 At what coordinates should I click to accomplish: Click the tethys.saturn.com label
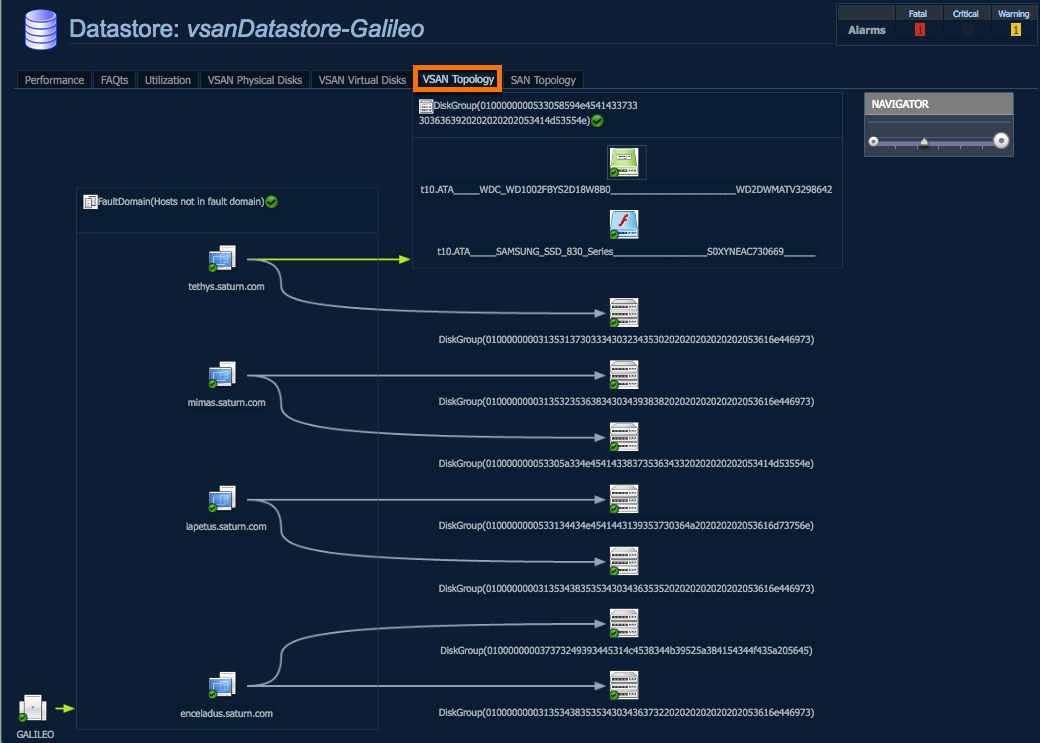coord(226,287)
